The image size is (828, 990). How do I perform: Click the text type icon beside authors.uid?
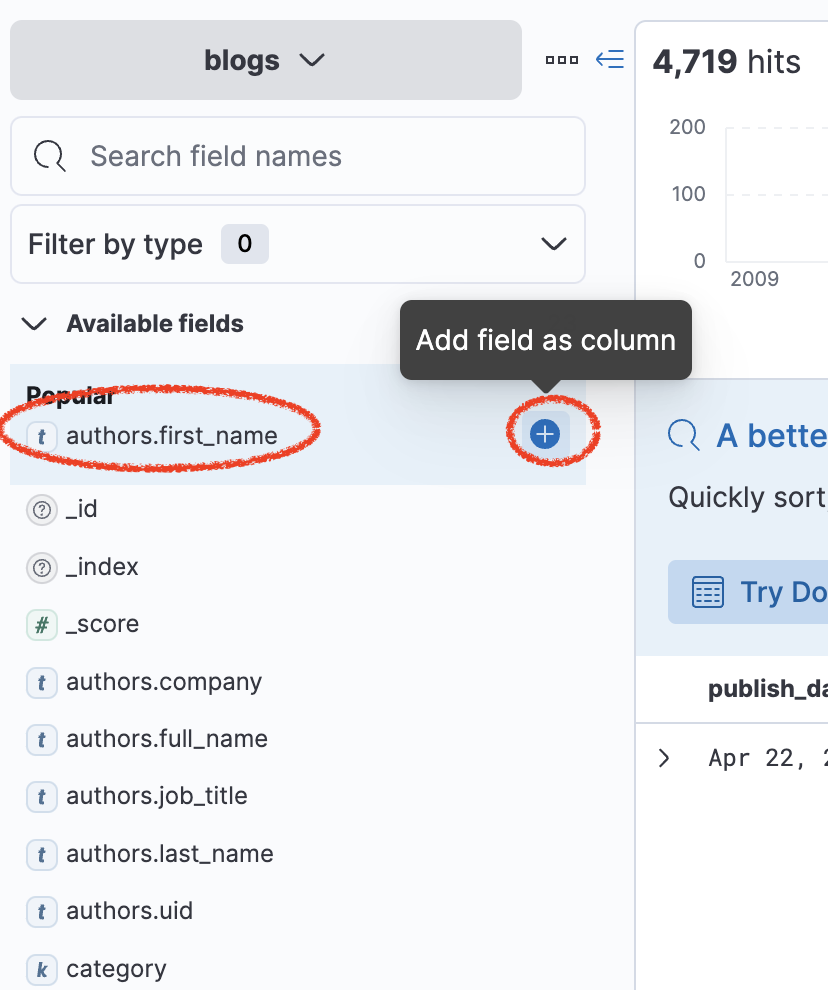pyautogui.click(x=42, y=912)
